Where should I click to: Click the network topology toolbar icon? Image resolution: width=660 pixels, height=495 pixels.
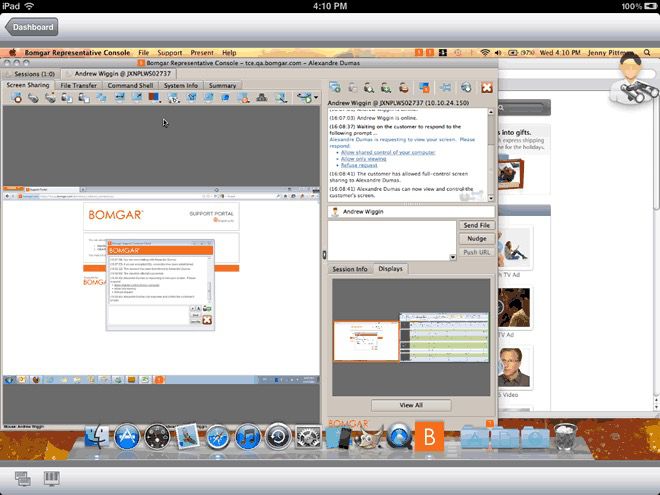click(261, 98)
